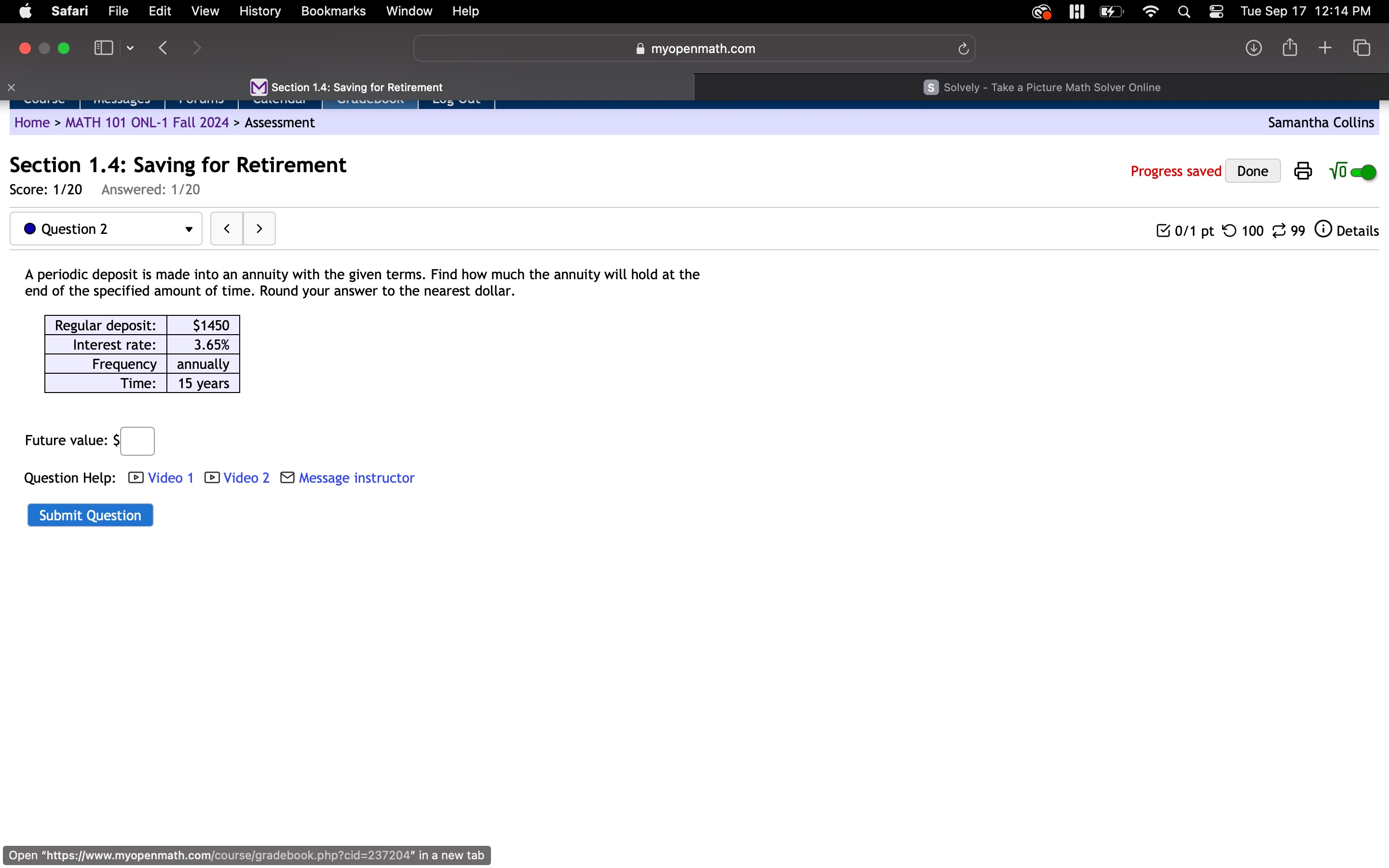Click the retry attempts icon beside 100
This screenshot has height=868, width=1389.
[1229, 230]
